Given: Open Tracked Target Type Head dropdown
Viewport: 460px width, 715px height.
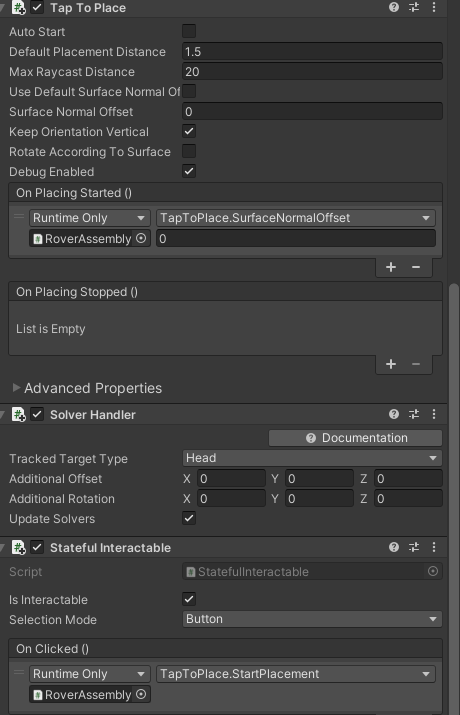Looking at the screenshot, I should [x=312, y=458].
